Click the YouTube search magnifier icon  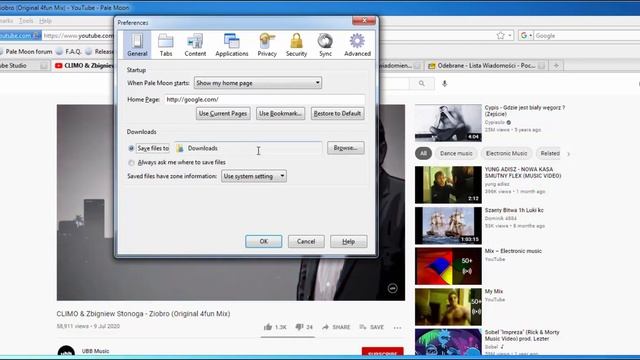(422, 84)
